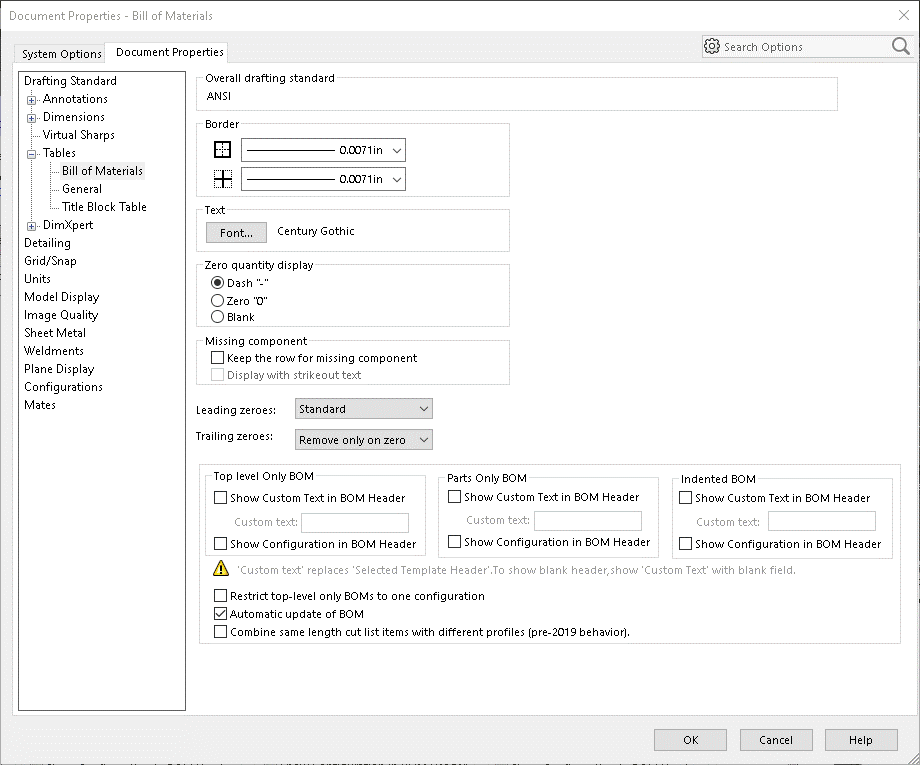Select Drafting Standard in the tree
Screen dimensions: 920x765
tap(70, 81)
